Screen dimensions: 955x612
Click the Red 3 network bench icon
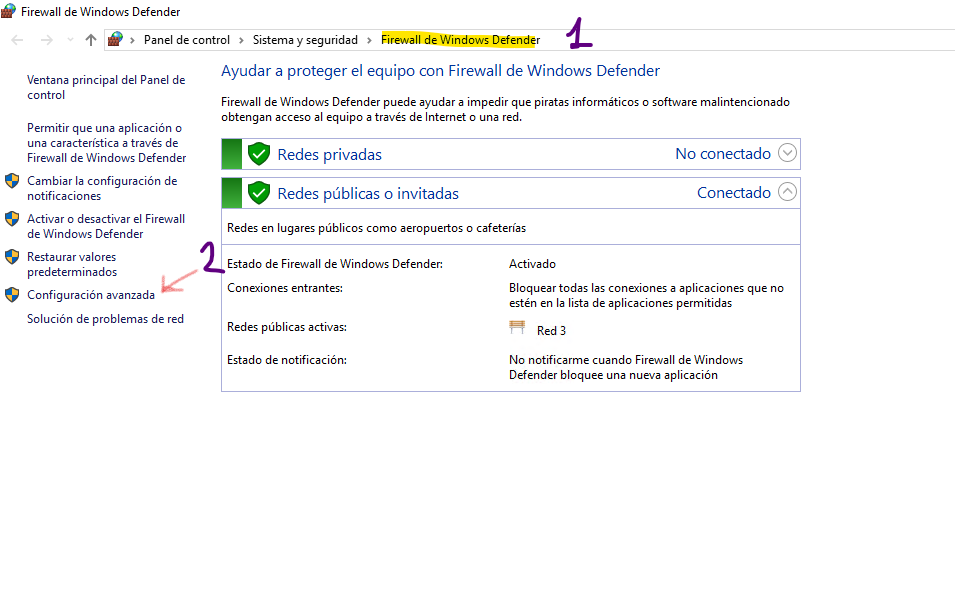pyautogui.click(x=517, y=329)
